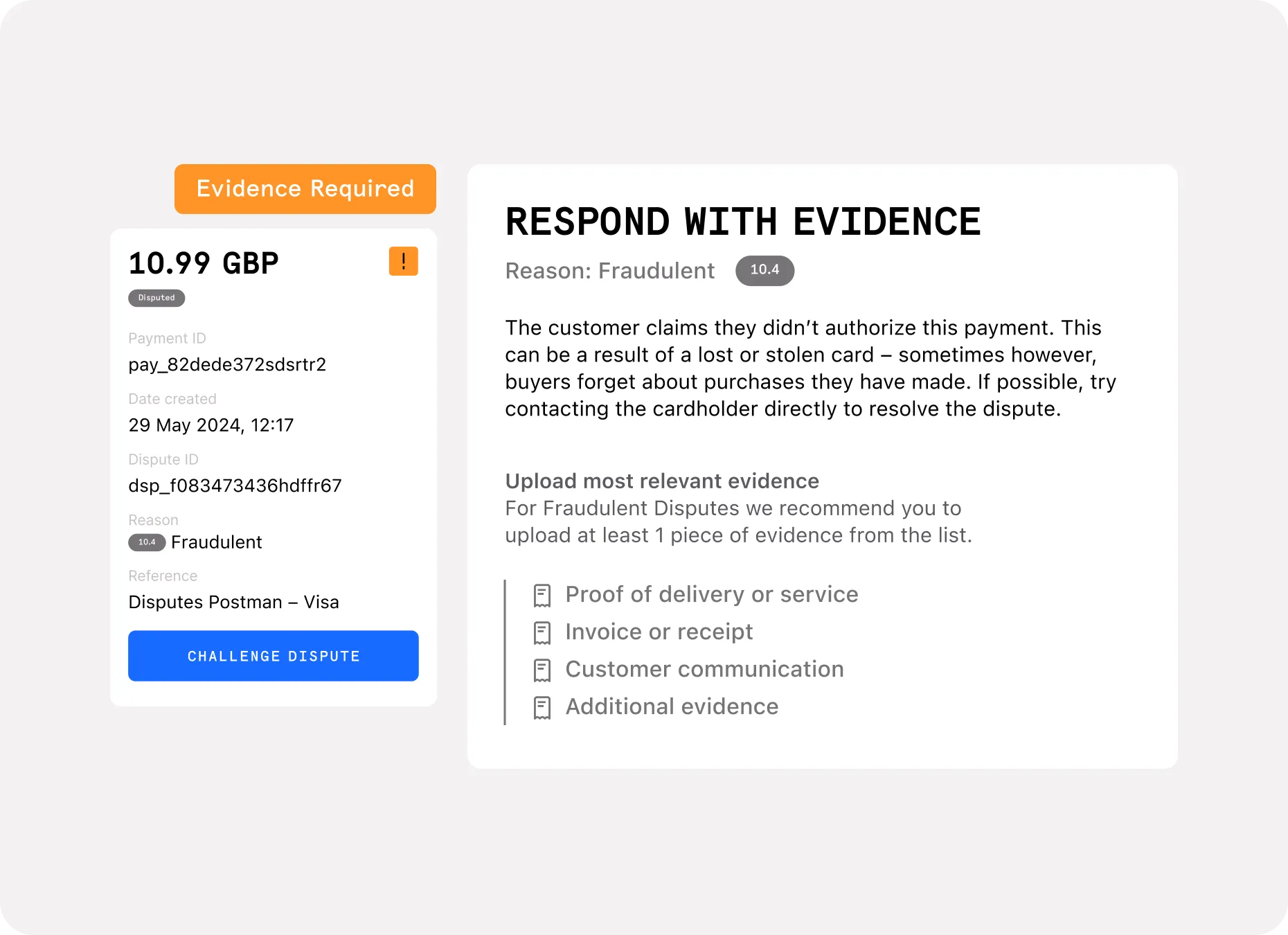Click the payment ID pay_82dede372sdsrtr2
Viewport: 1288px width, 935px height.
coord(227,365)
